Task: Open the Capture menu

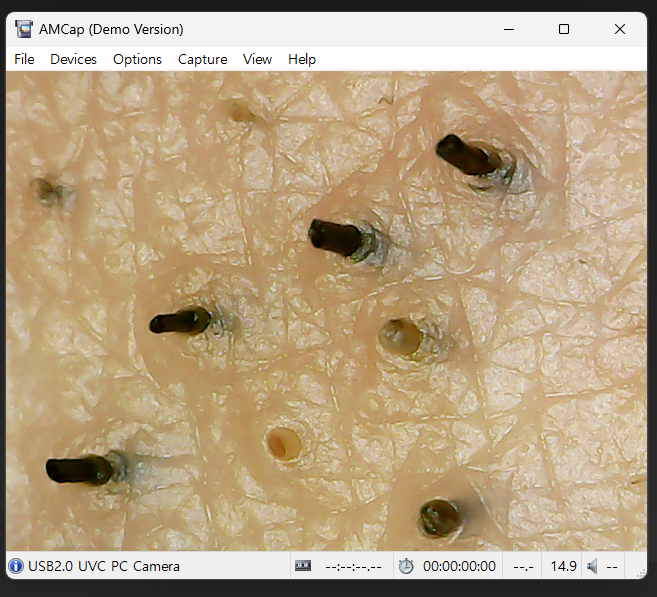Action: [202, 59]
